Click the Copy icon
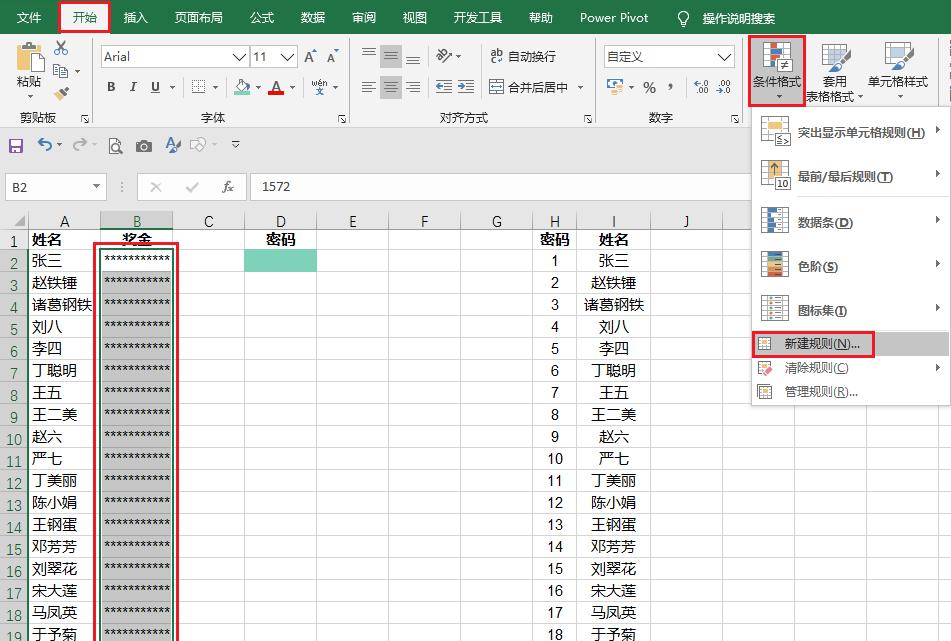 pos(61,71)
